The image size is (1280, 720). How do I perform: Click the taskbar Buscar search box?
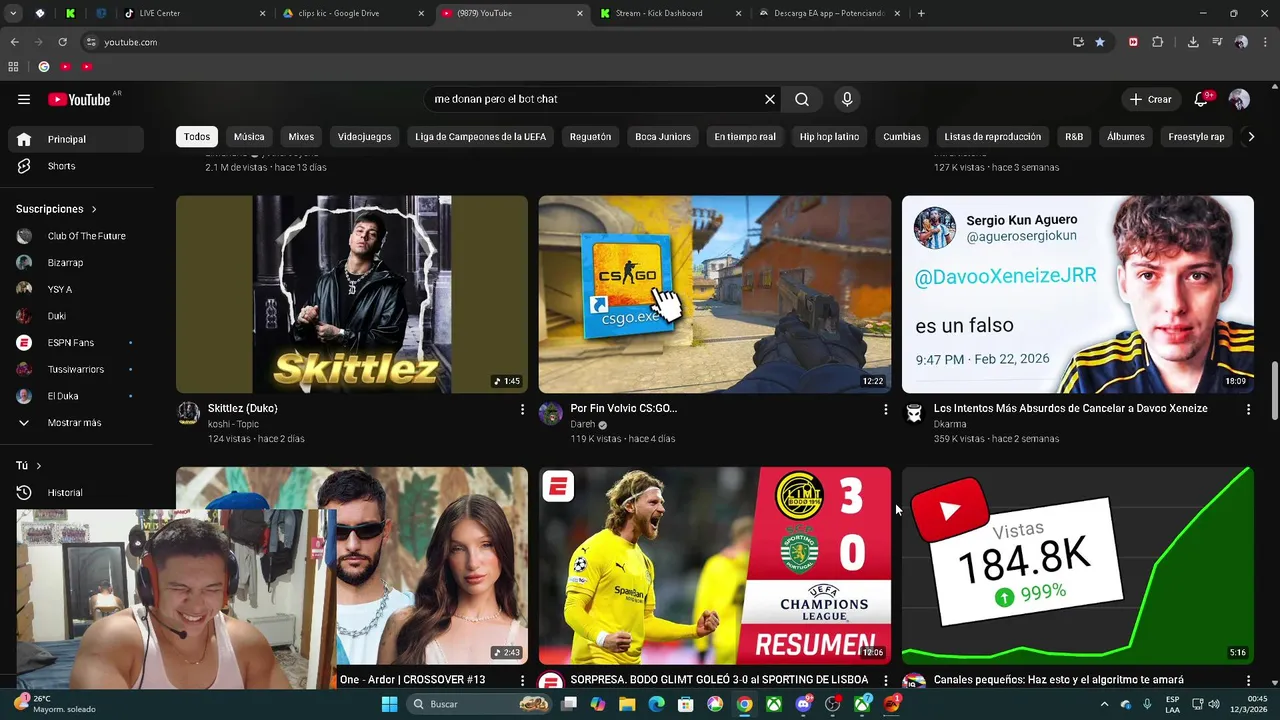pyautogui.click(x=481, y=704)
